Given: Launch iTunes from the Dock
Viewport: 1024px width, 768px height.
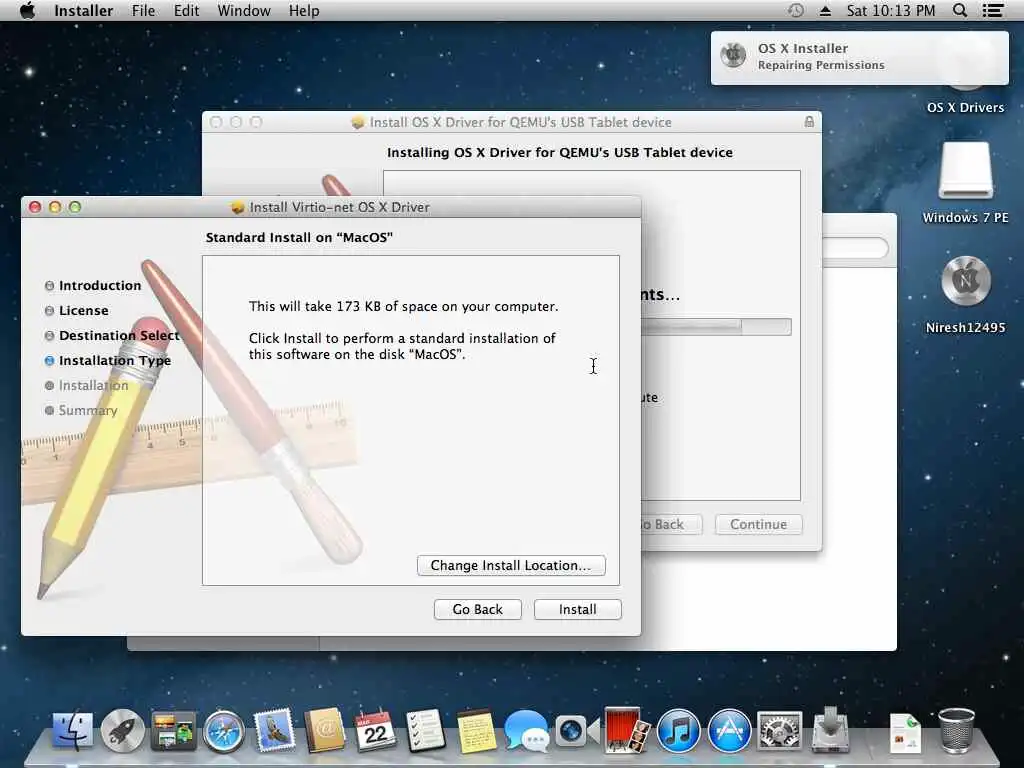Looking at the screenshot, I should tap(678, 731).
